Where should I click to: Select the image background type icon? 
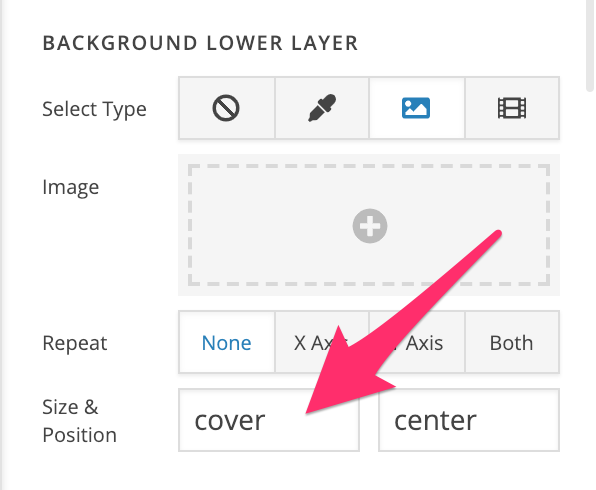click(417, 108)
